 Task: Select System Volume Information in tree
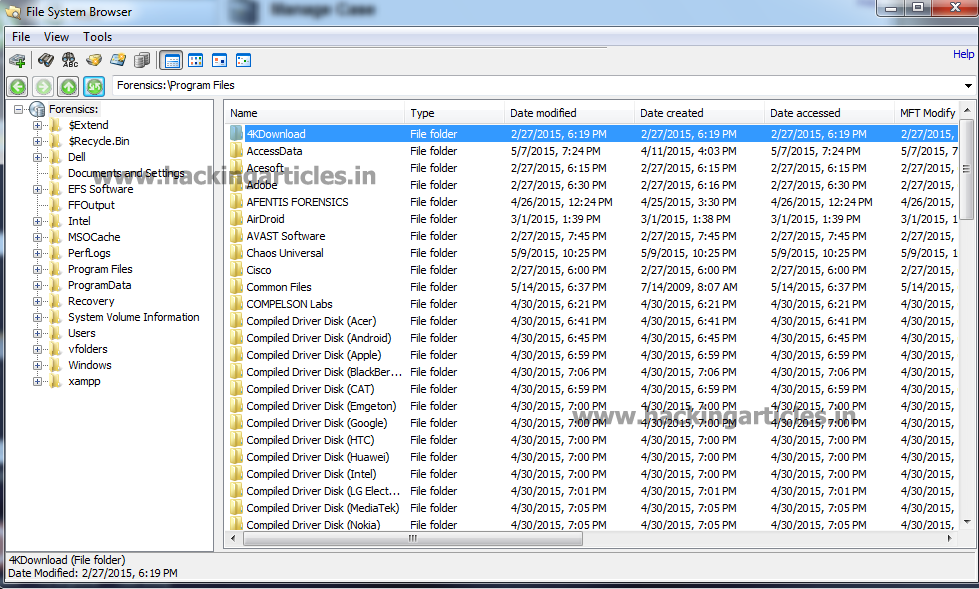(x=134, y=317)
